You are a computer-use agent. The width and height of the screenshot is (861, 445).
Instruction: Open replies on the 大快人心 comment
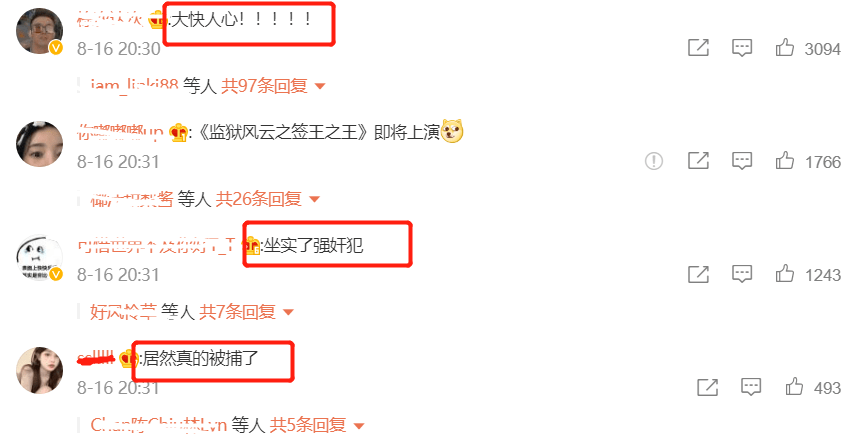[742, 48]
